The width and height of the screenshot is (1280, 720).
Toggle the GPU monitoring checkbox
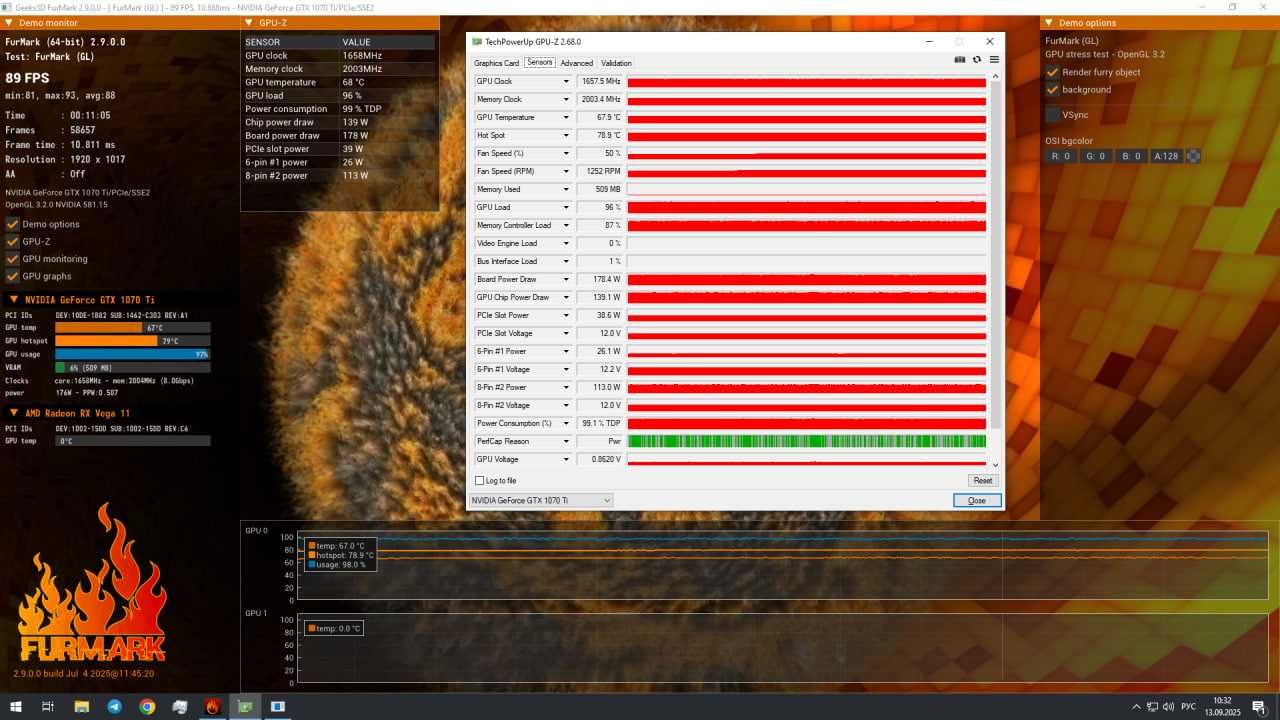tap(13, 259)
